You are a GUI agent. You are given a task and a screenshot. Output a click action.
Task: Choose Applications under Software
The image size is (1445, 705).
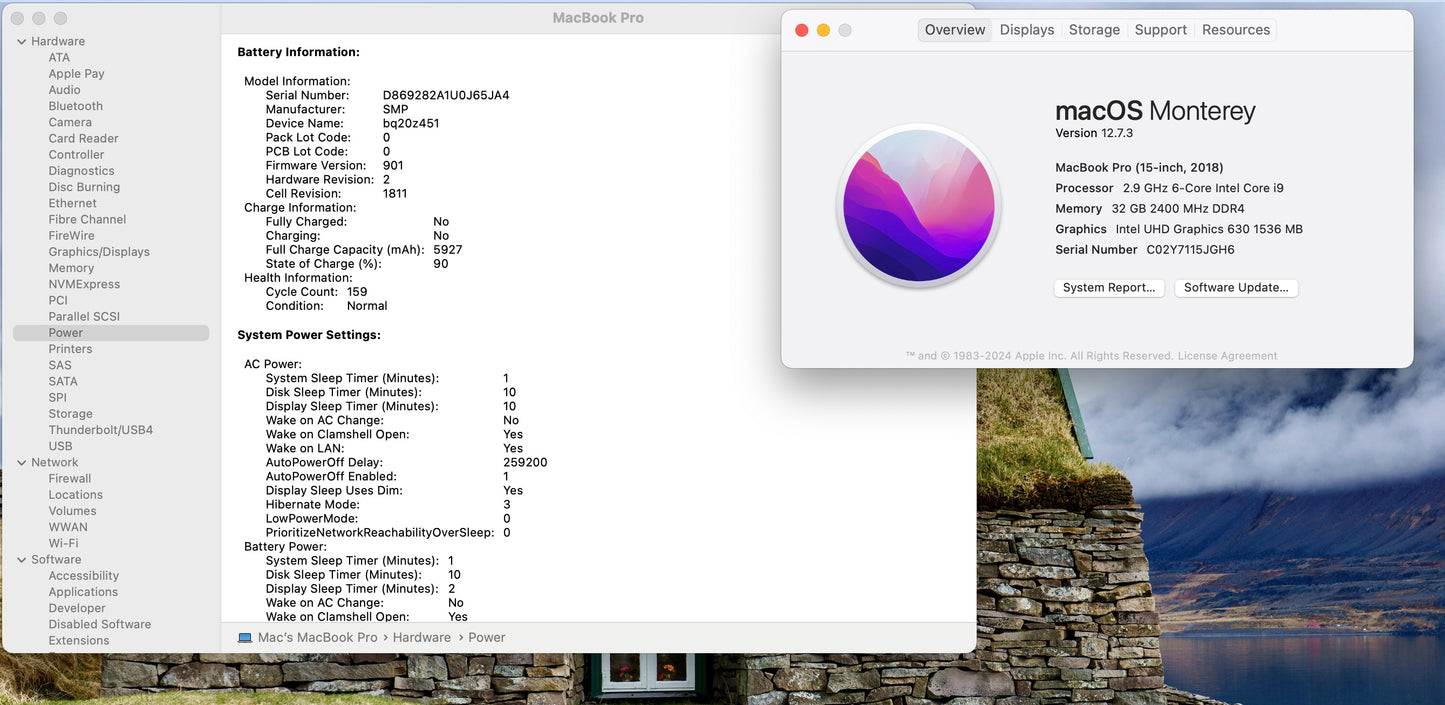pyautogui.click(x=83, y=592)
